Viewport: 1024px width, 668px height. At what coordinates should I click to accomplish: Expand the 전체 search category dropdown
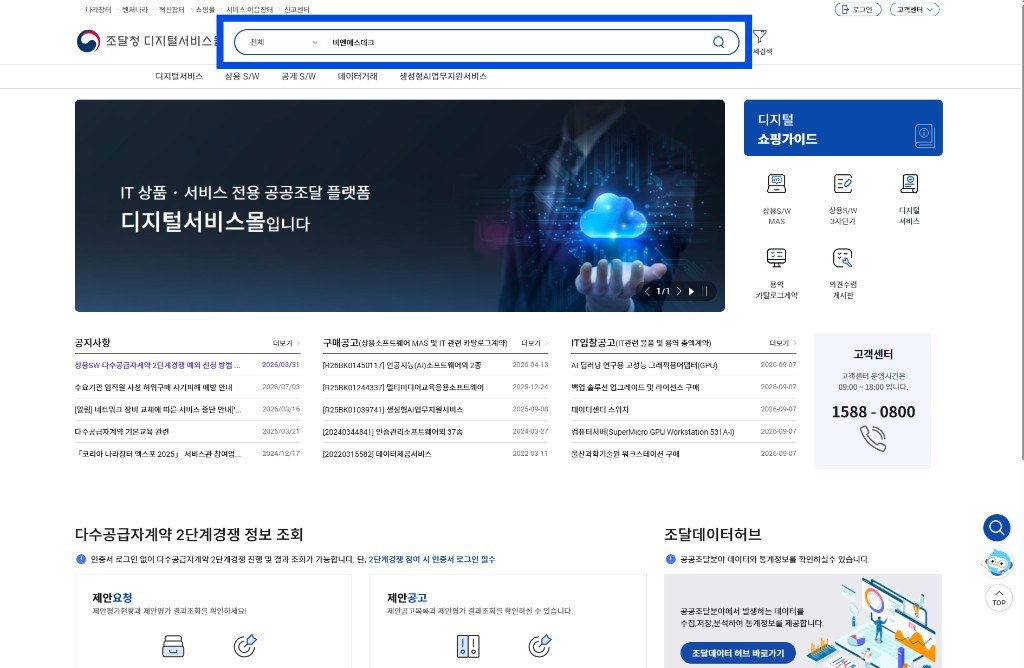284,42
